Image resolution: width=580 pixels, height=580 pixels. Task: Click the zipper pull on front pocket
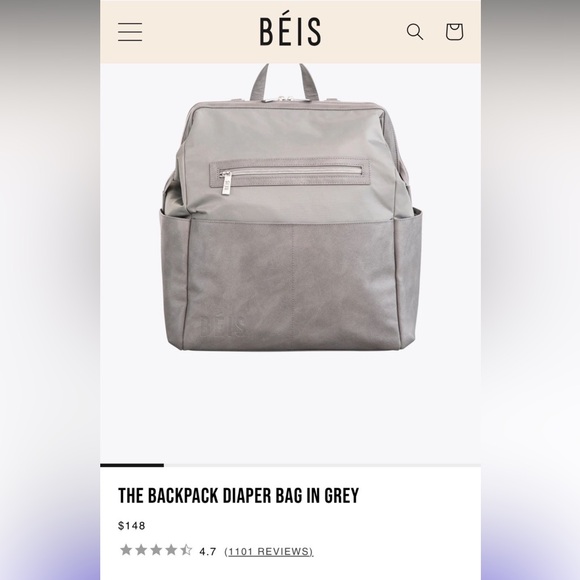tap(226, 183)
